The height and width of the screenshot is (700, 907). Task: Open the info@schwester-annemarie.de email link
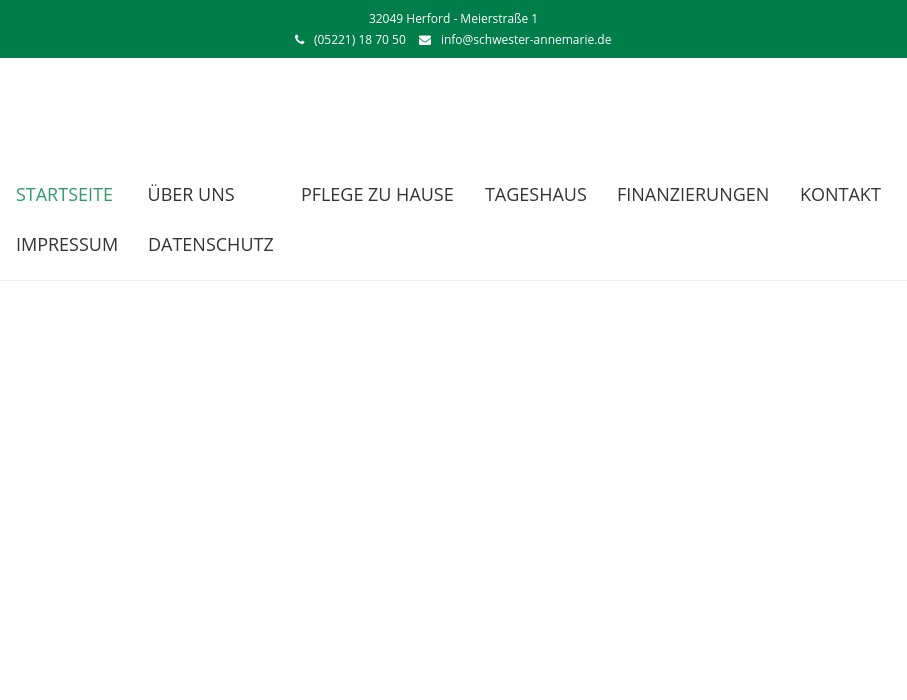(x=525, y=40)
